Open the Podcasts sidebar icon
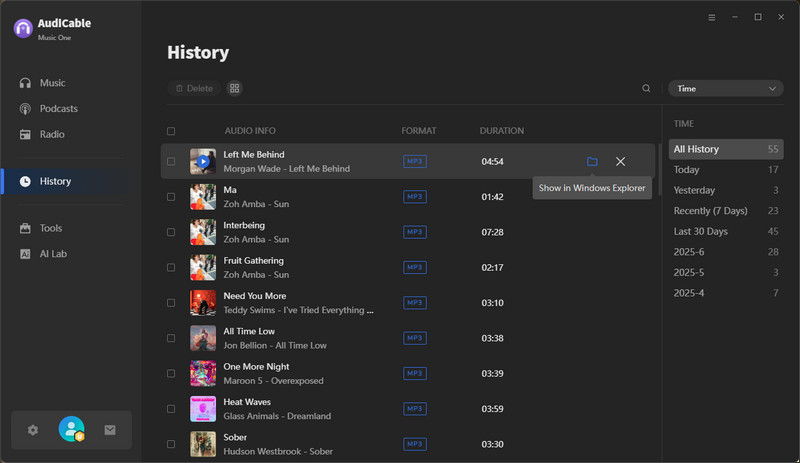Image resolution: width=800 pixels, height=463 pixels. [25, 109]
